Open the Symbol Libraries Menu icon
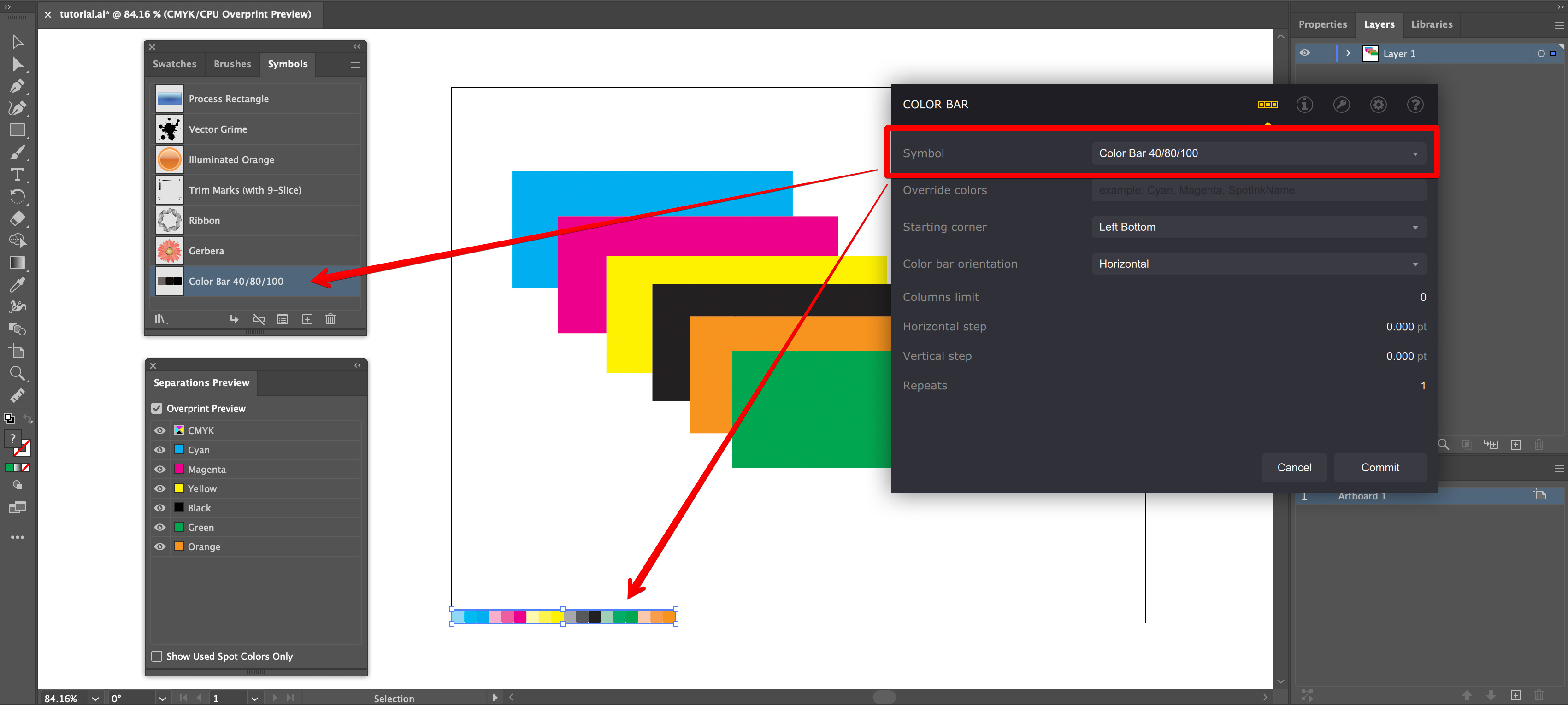 coord(160,319)
